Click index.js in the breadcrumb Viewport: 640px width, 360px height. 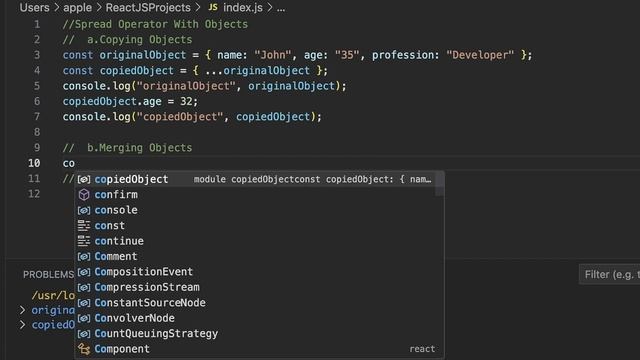242,7
